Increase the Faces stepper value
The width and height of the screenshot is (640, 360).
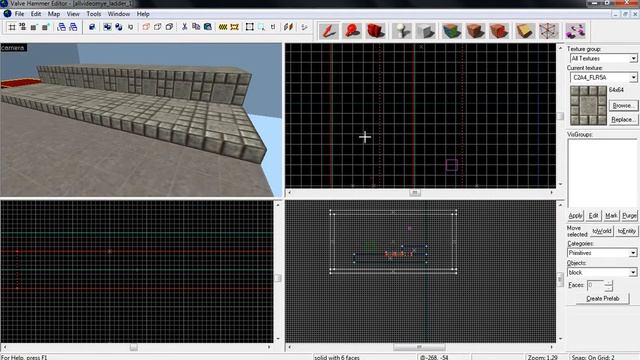point(609,282)
